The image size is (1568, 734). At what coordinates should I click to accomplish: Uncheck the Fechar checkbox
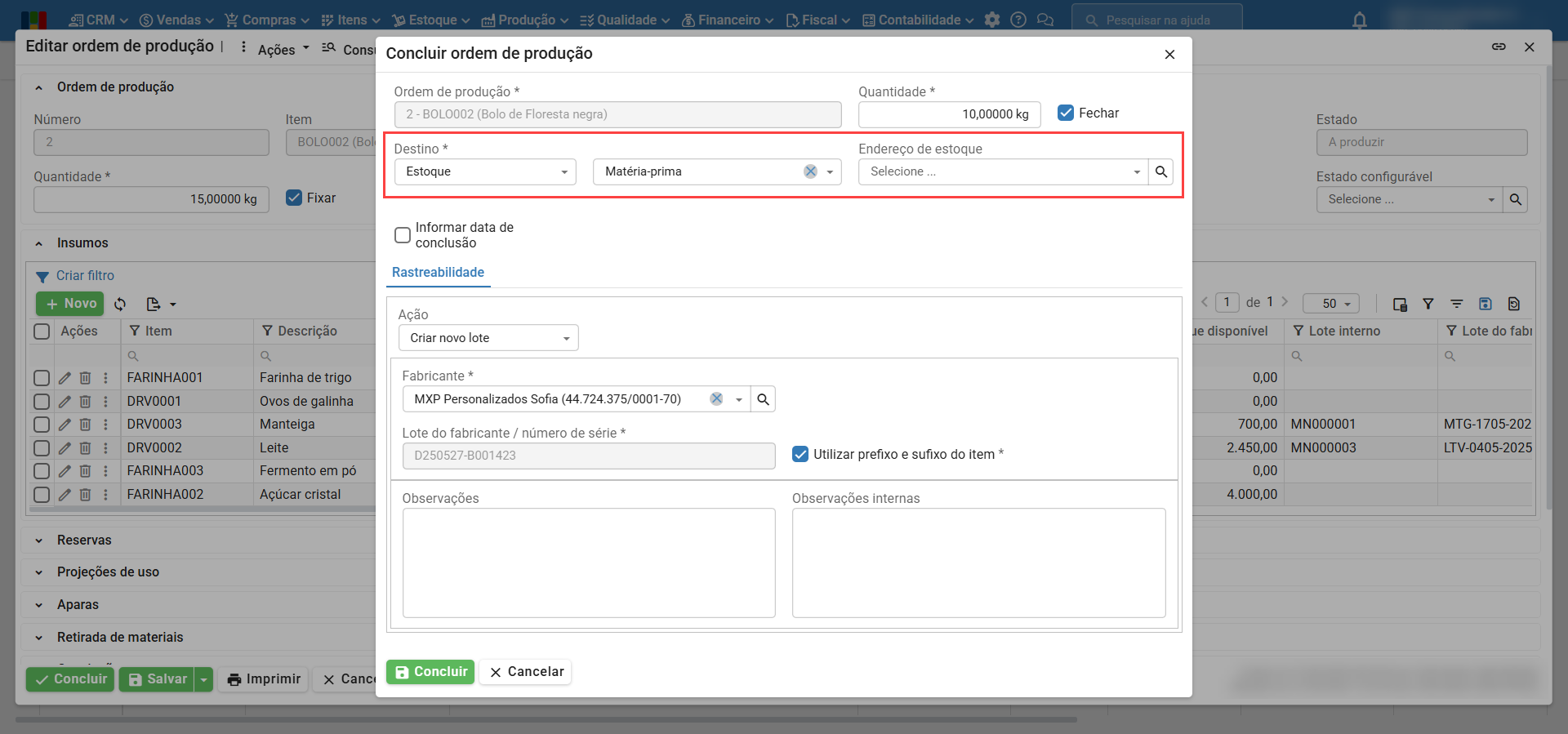(1066, 113)
